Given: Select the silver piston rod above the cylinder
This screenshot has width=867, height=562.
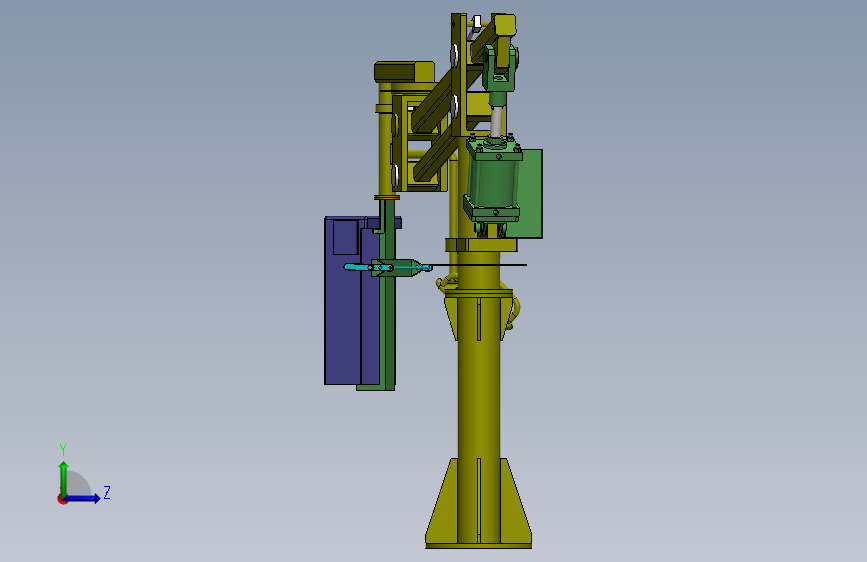Looking at the screenshot, I should [497, 121].
